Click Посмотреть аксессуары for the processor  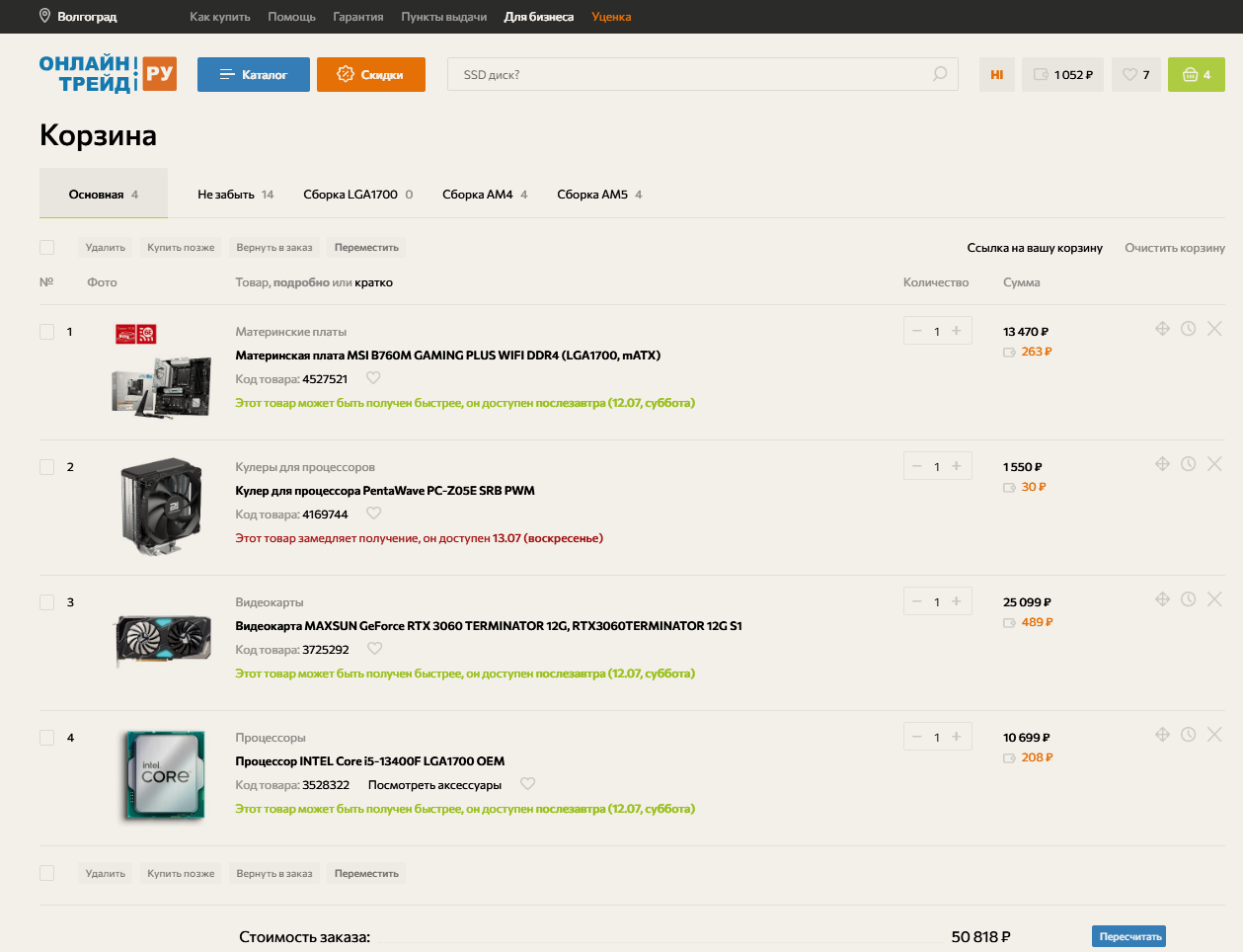point(434,785)
